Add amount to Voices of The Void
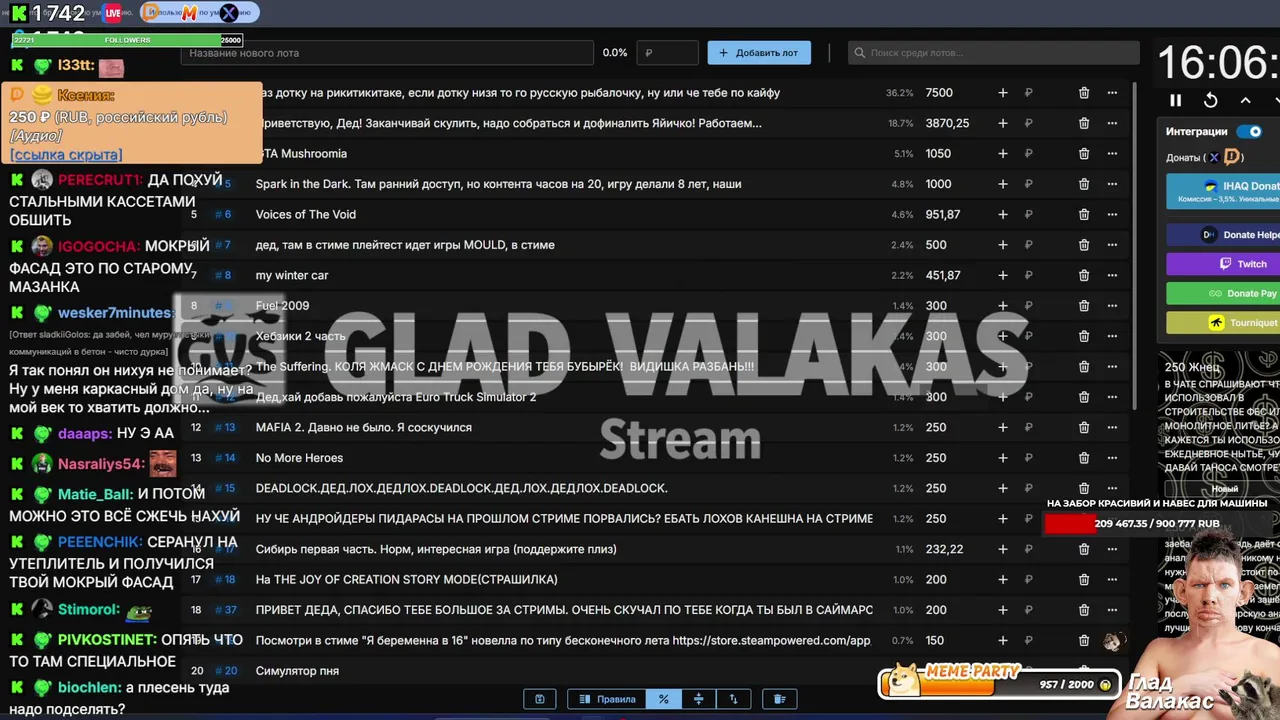Image resolution: width=1280 pixels, height=720 pixels. click(1003, 214)
